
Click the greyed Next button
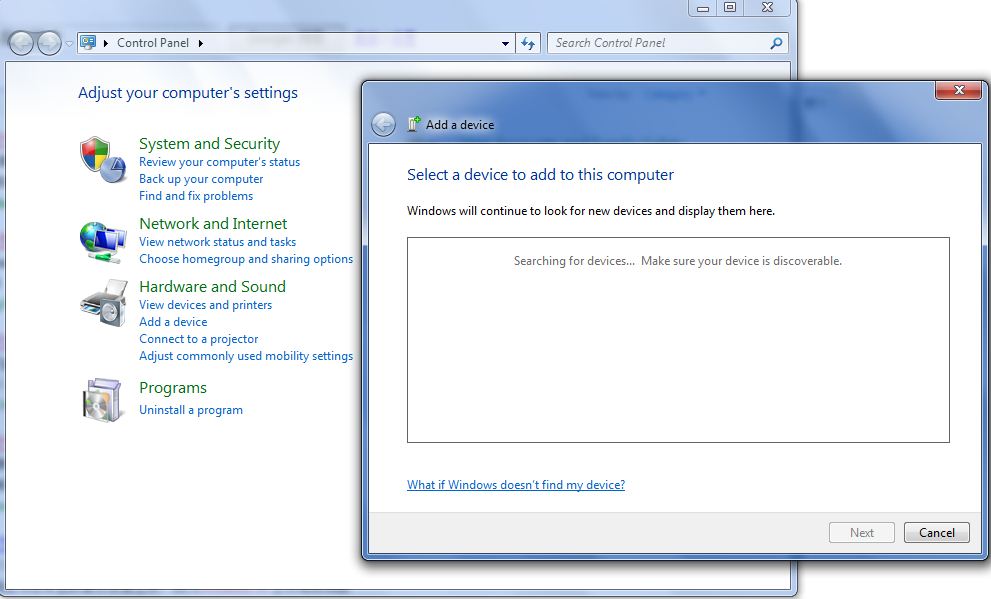pyautogui.click(x=861, y=533)
